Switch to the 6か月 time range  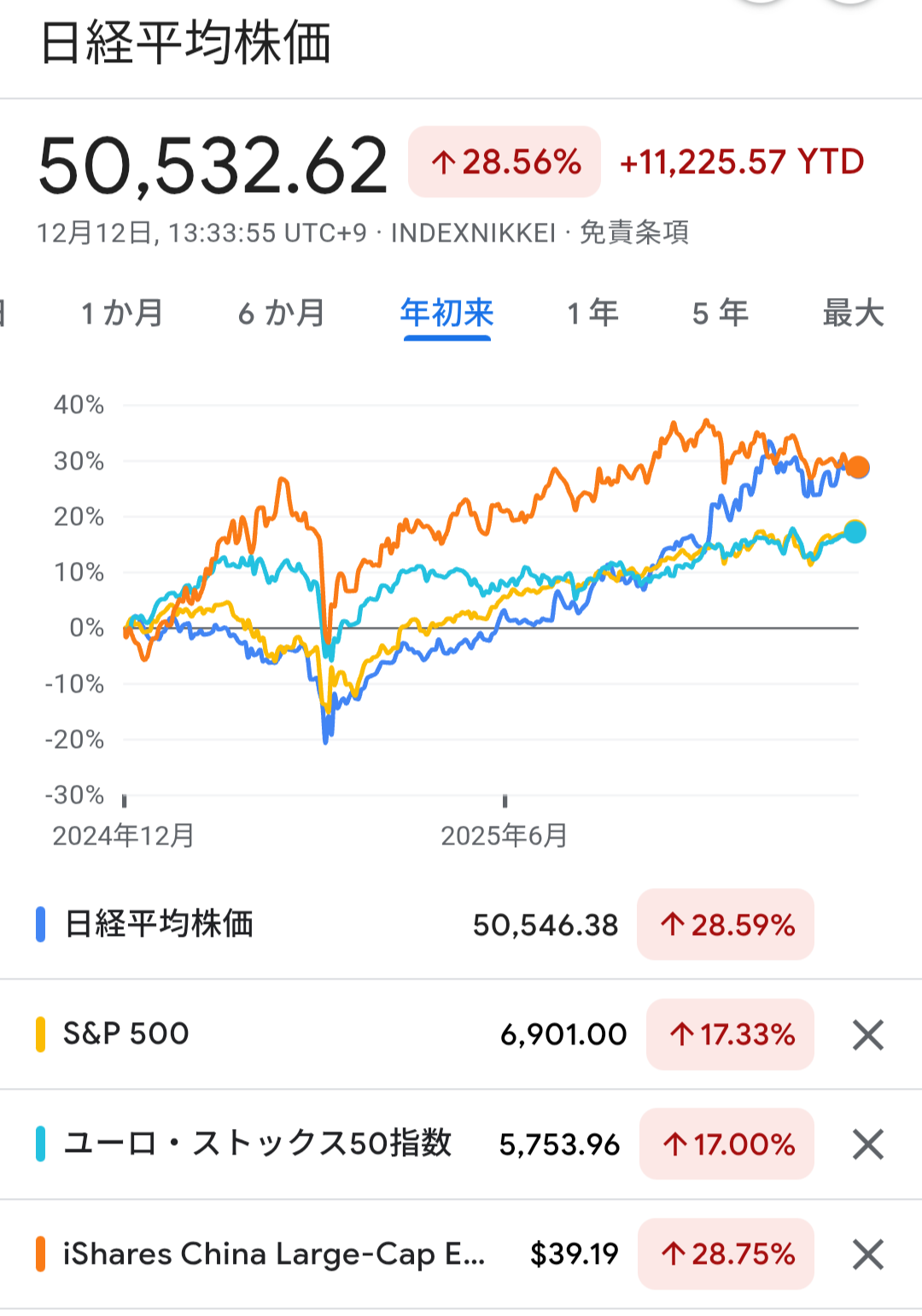[282, 313]
